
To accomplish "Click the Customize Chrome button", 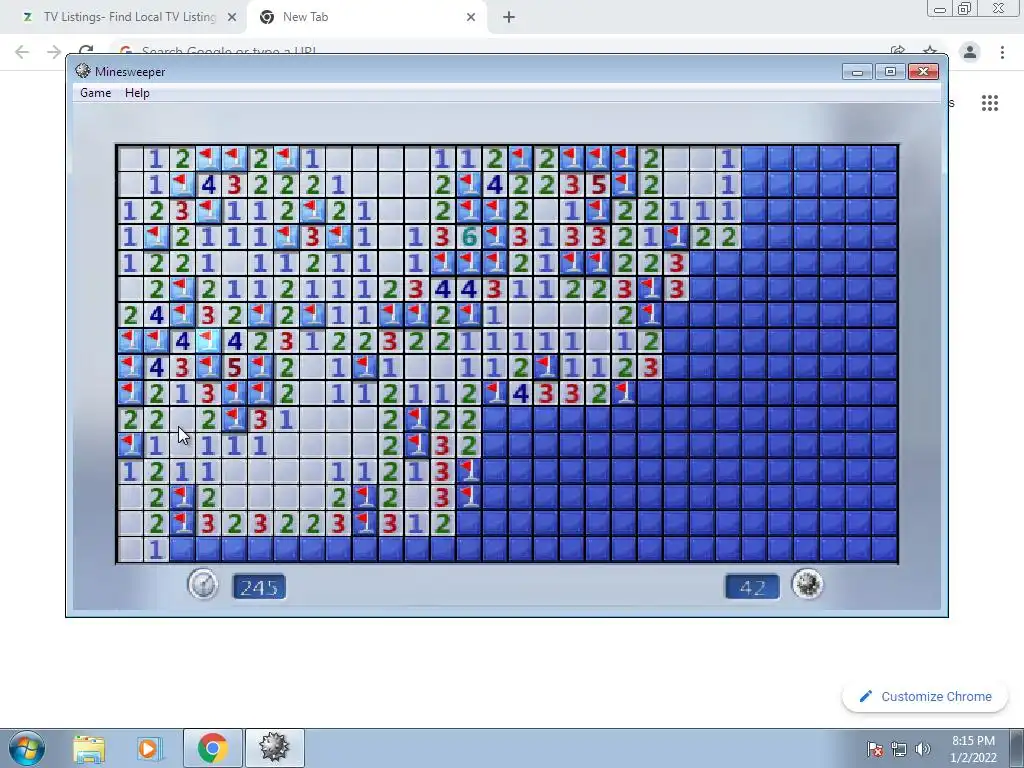I will (x=925, y=696).
